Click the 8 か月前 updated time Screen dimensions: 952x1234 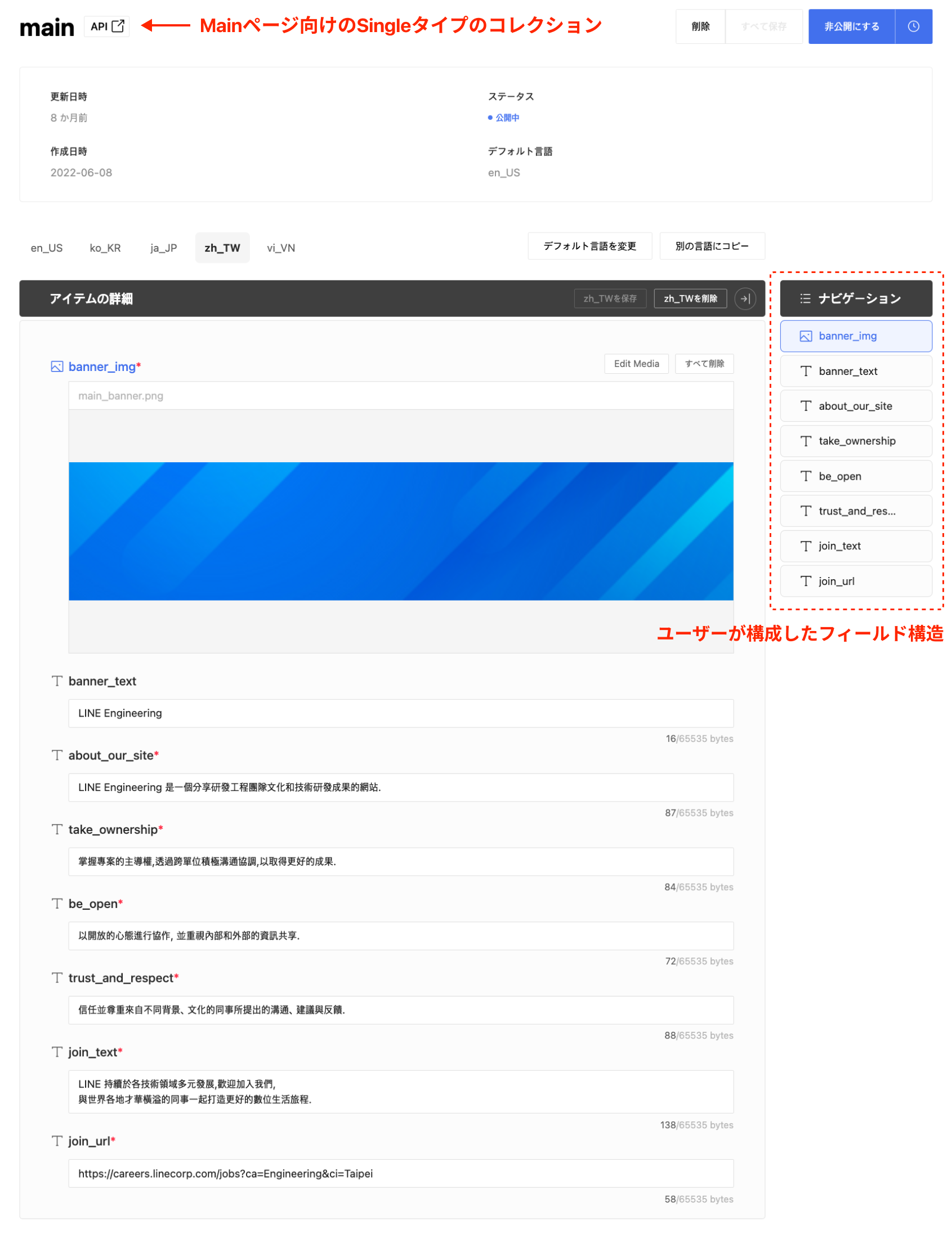click(x=69, y=118)
